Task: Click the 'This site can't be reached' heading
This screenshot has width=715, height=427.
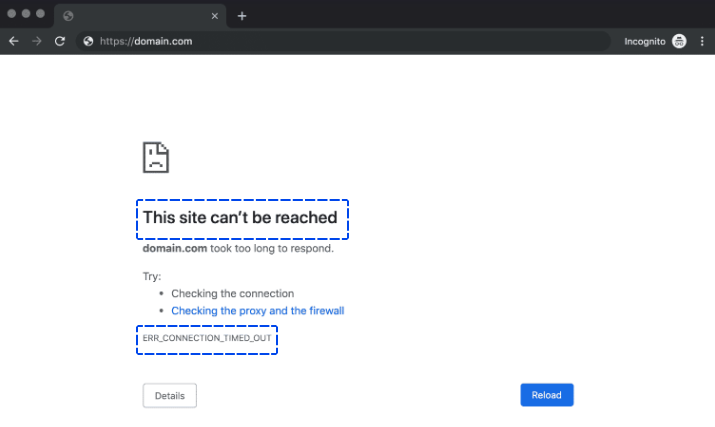Action: [240, 218]
